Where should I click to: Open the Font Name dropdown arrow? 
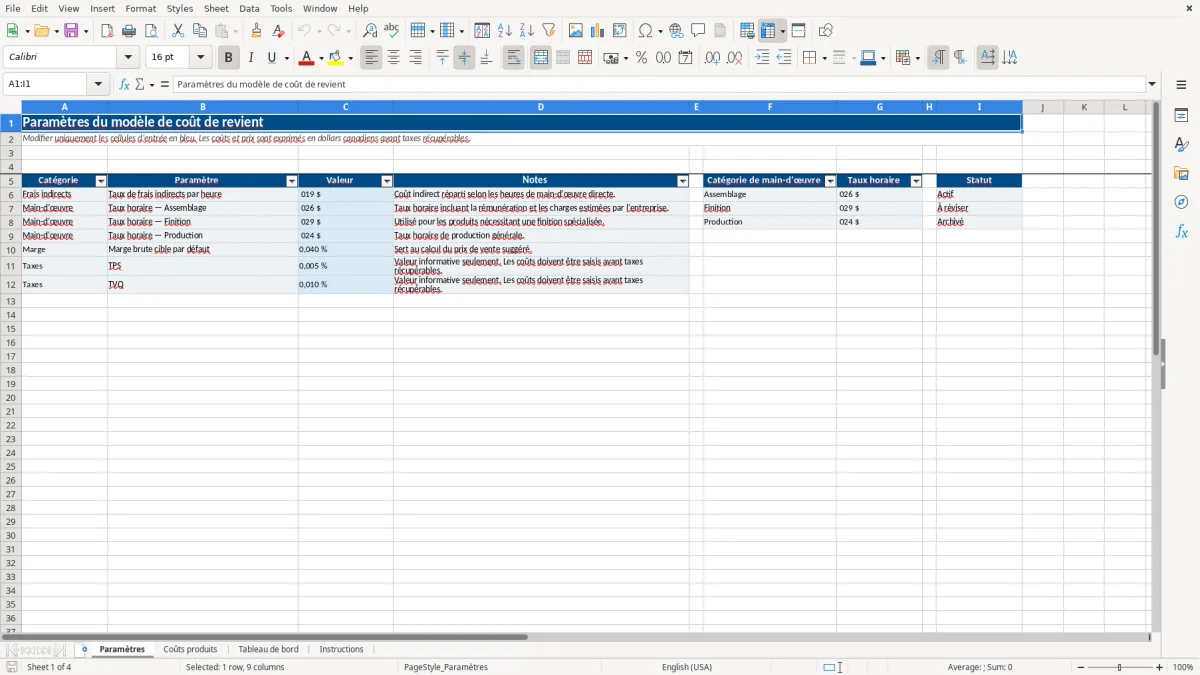[x=128, y=58]
